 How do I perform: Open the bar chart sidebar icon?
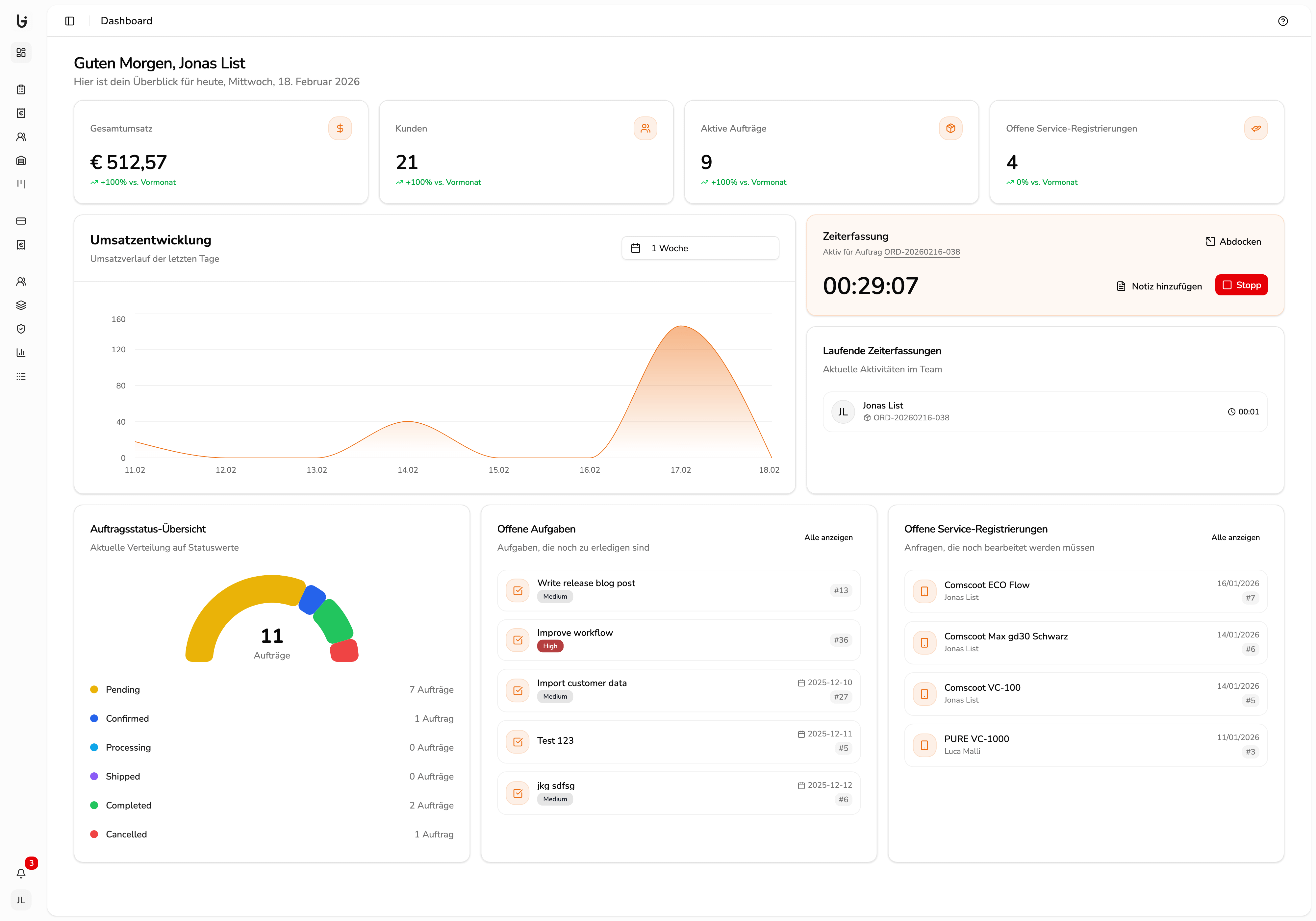tap(21, 353)
